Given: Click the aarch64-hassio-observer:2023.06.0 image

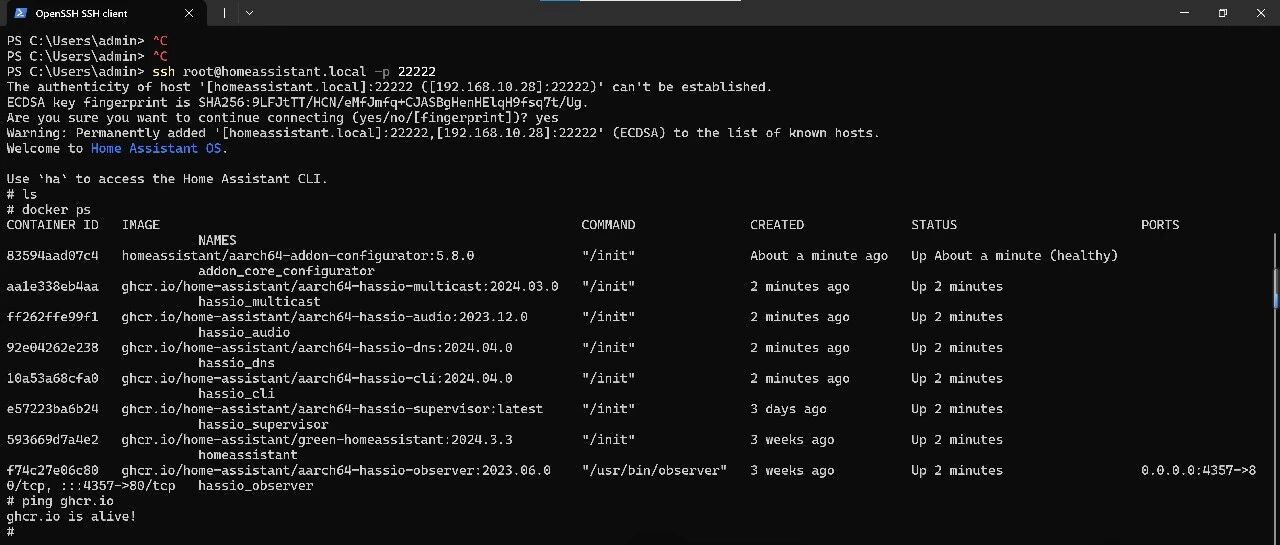Looking at the screenshot, I should [x=336, y=471].
